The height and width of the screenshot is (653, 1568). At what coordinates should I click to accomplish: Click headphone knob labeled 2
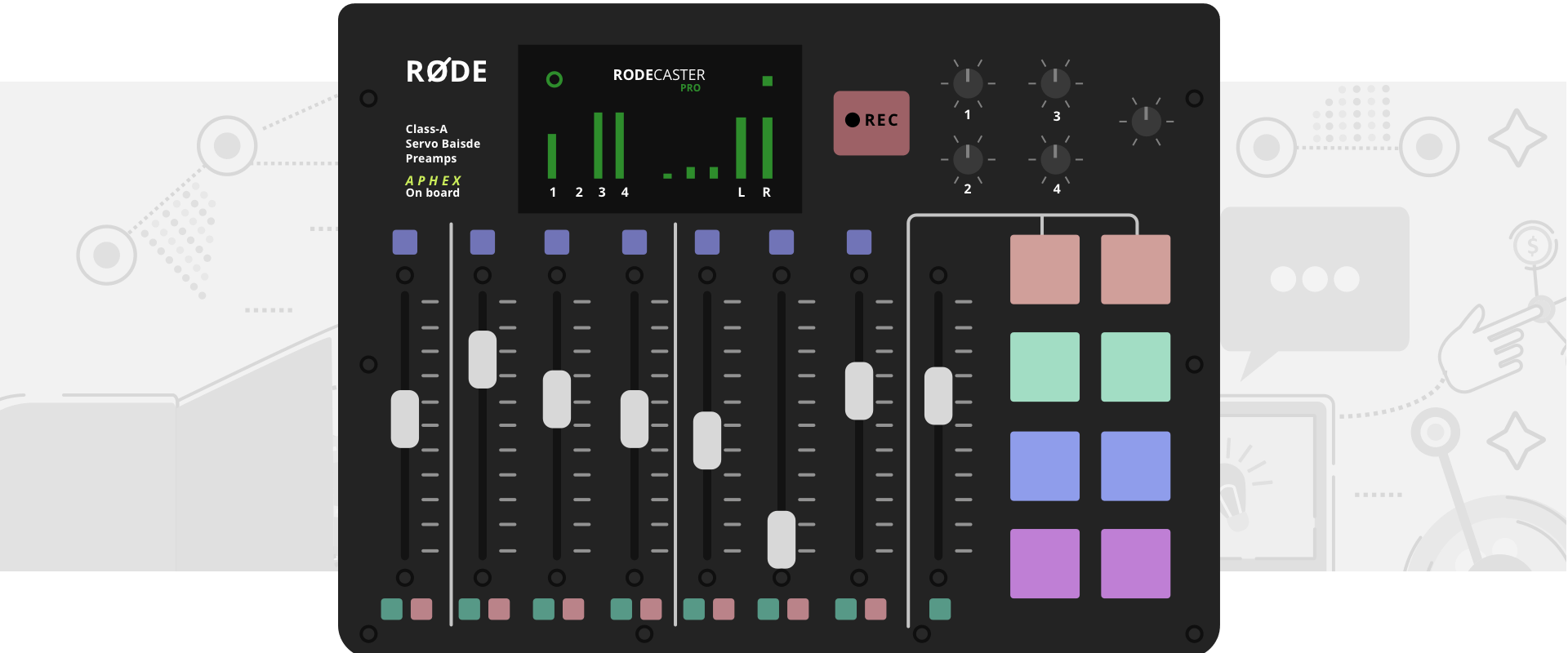coord(968,159)
